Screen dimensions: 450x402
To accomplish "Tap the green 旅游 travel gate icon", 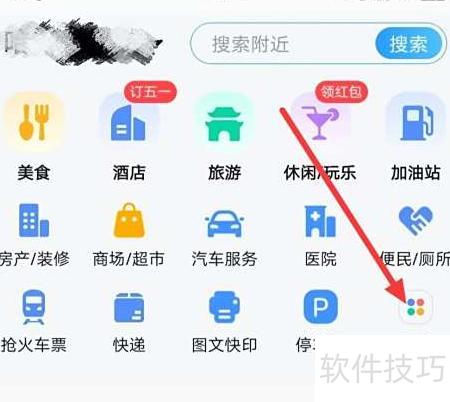I will pyautogui.click(x=224, y=122).
